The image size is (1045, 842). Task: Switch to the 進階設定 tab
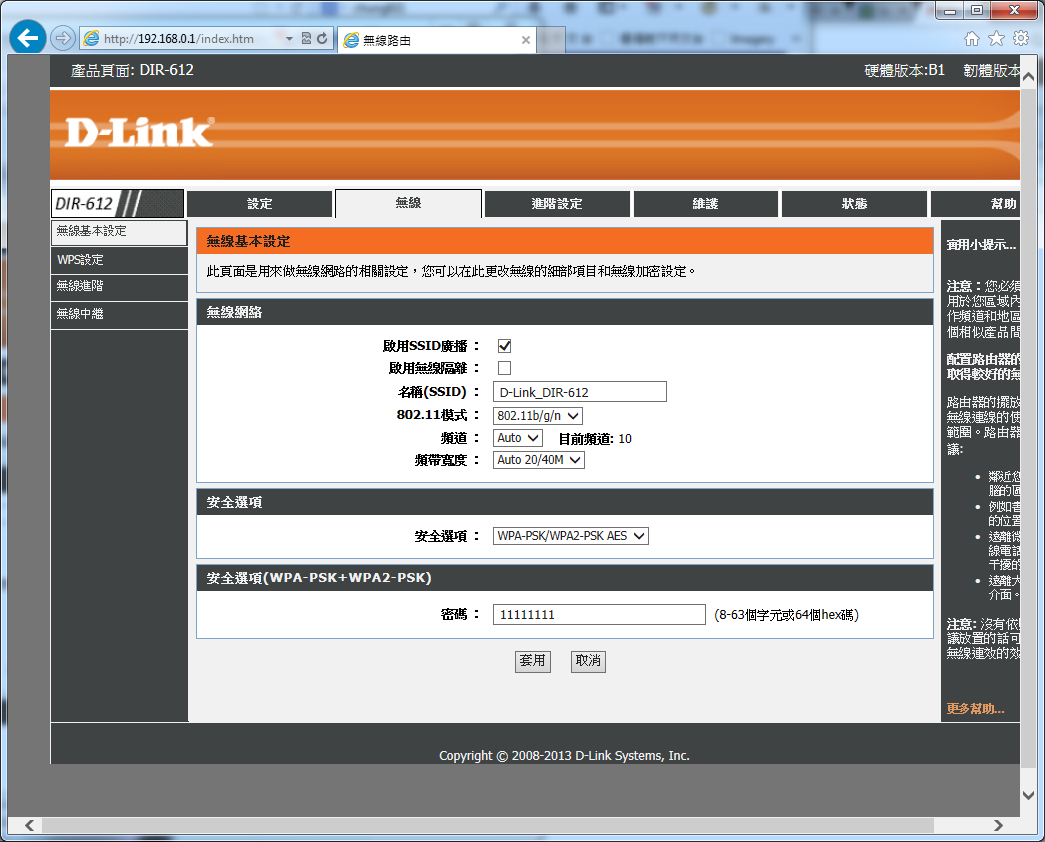(557, 204)
